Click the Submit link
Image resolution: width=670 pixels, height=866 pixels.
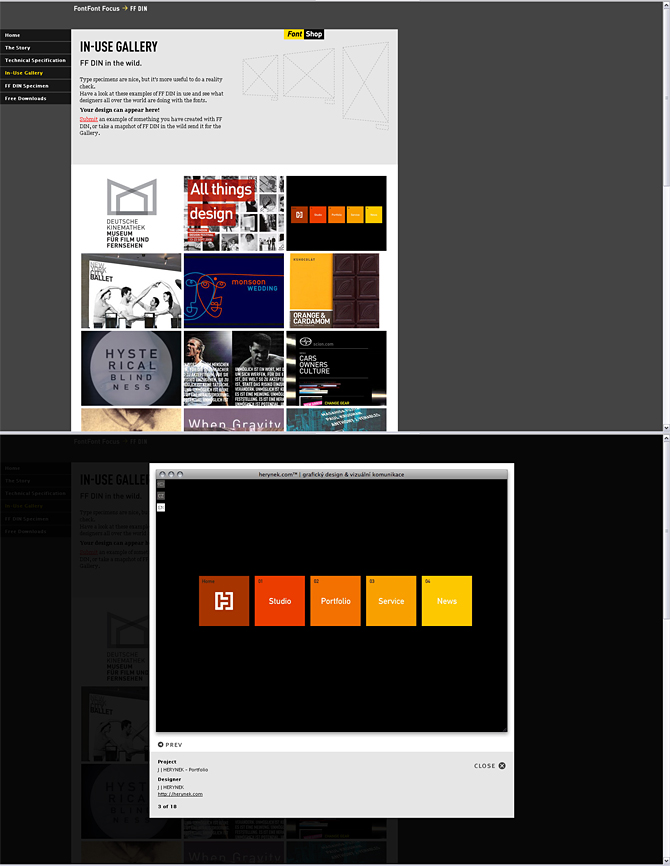coord(88,119)
